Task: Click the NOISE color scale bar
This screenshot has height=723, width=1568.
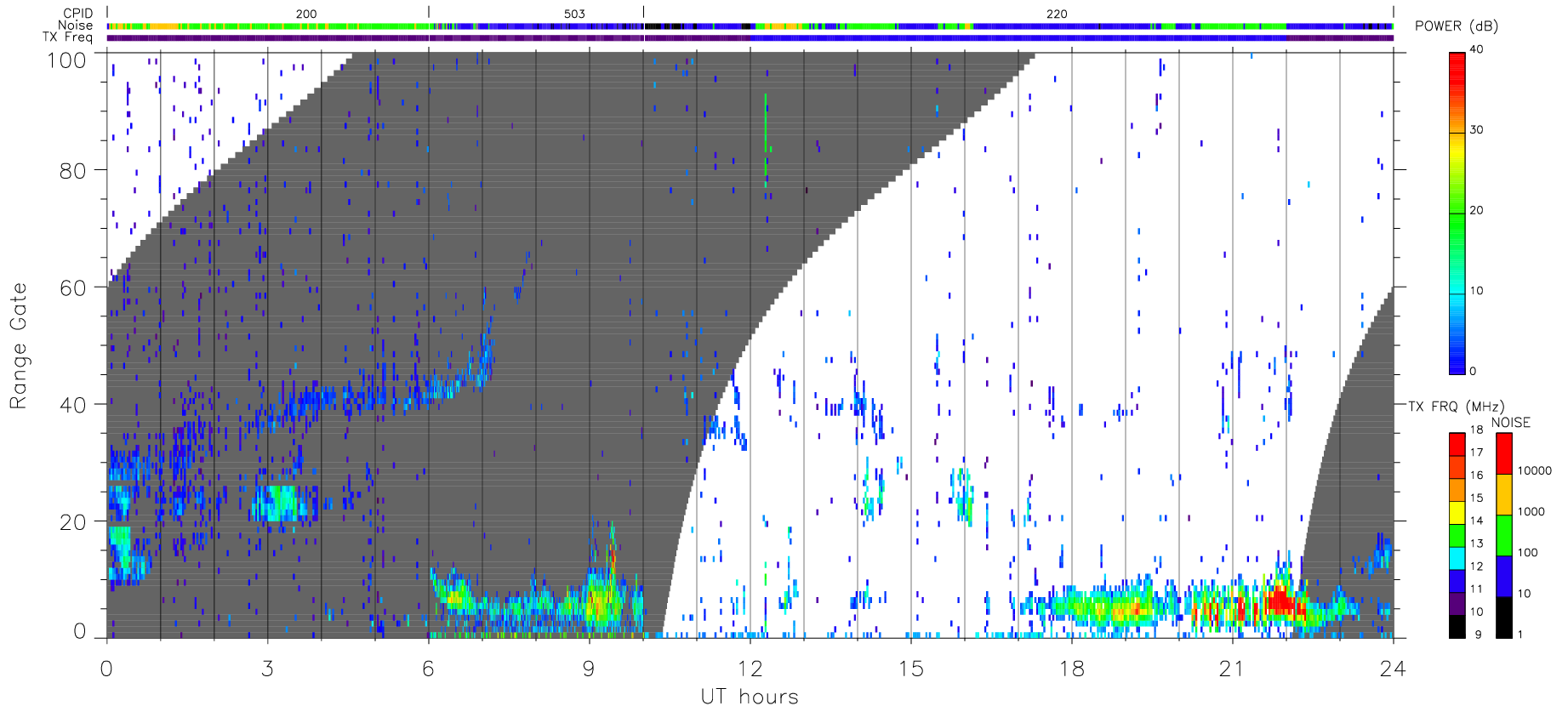Action: tap(1504, 535)
